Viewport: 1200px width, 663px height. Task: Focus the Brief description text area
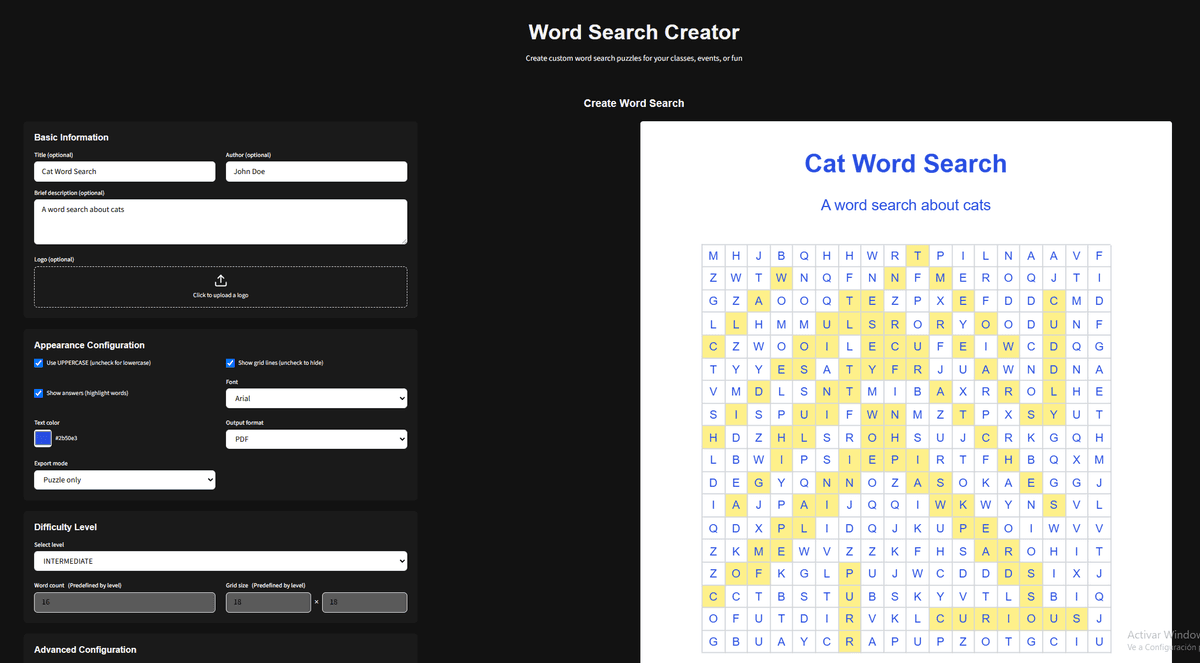coord(220,221)
